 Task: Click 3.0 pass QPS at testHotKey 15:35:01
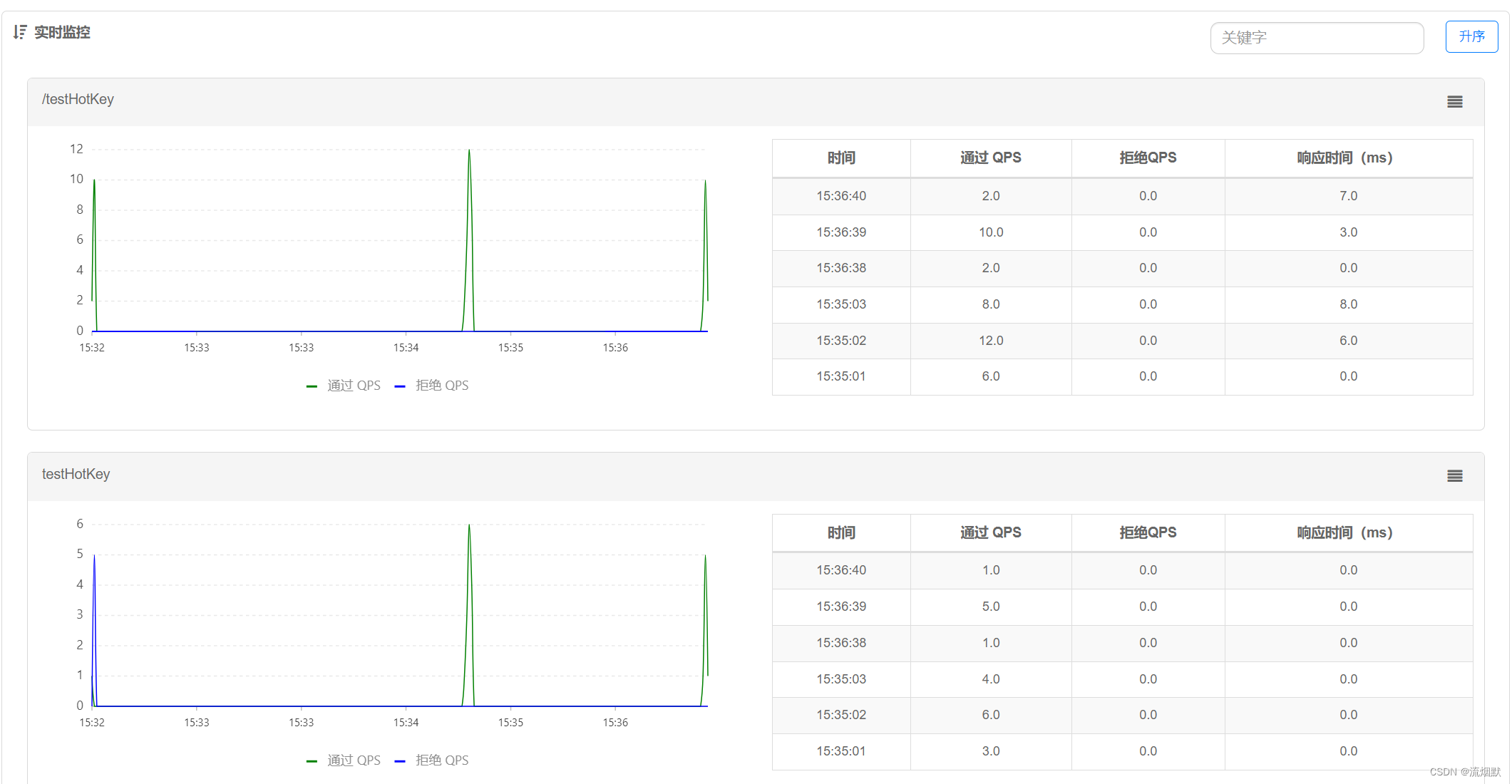tap(991, 751)
